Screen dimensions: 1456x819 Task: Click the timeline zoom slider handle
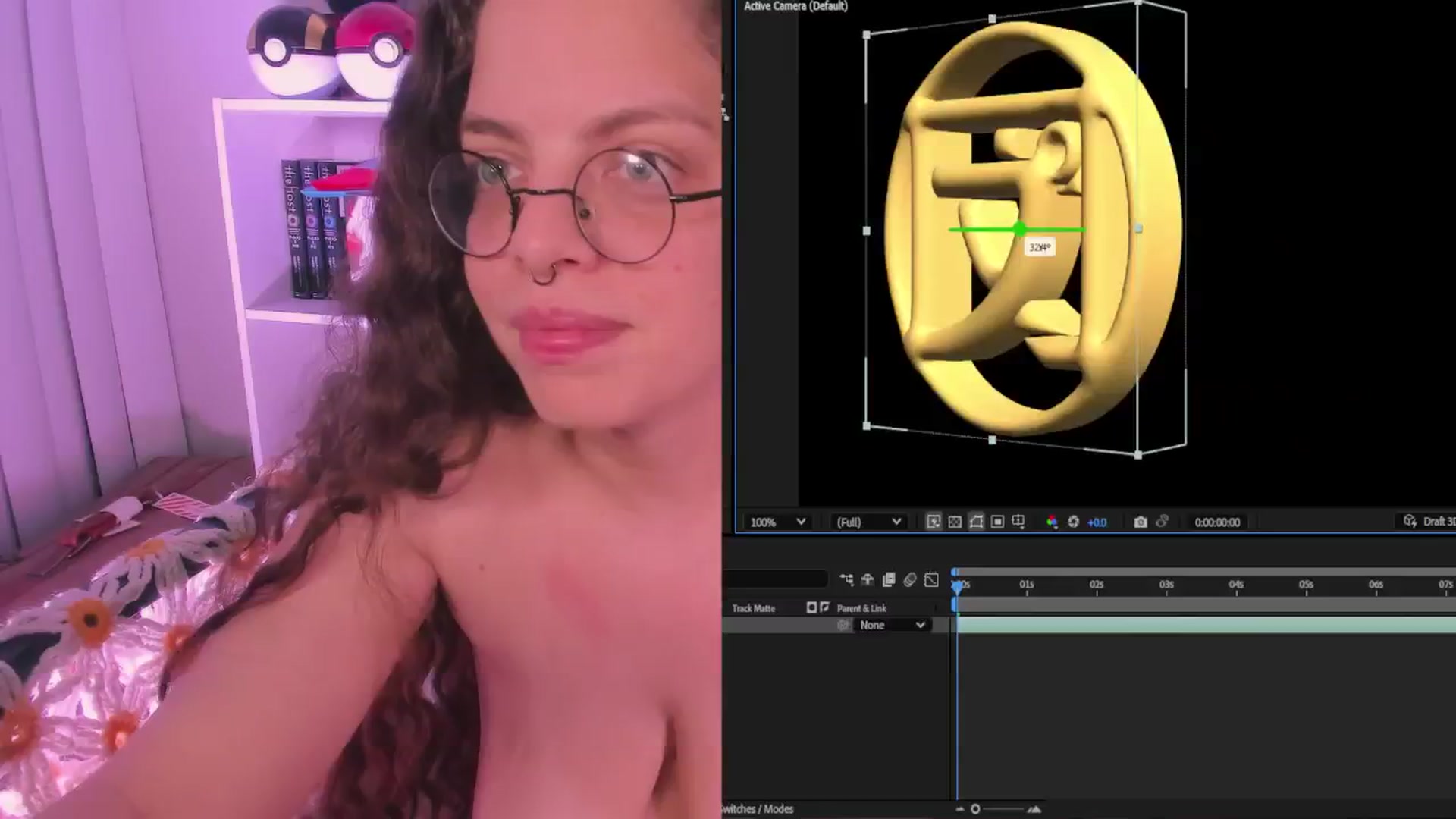point(975,809)
